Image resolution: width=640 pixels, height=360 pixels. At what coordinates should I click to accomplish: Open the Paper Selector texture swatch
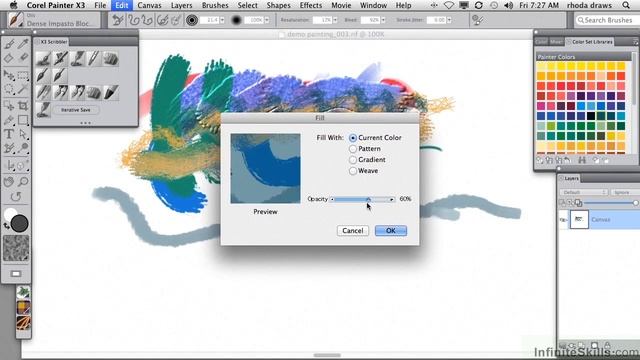coord(16,248)
